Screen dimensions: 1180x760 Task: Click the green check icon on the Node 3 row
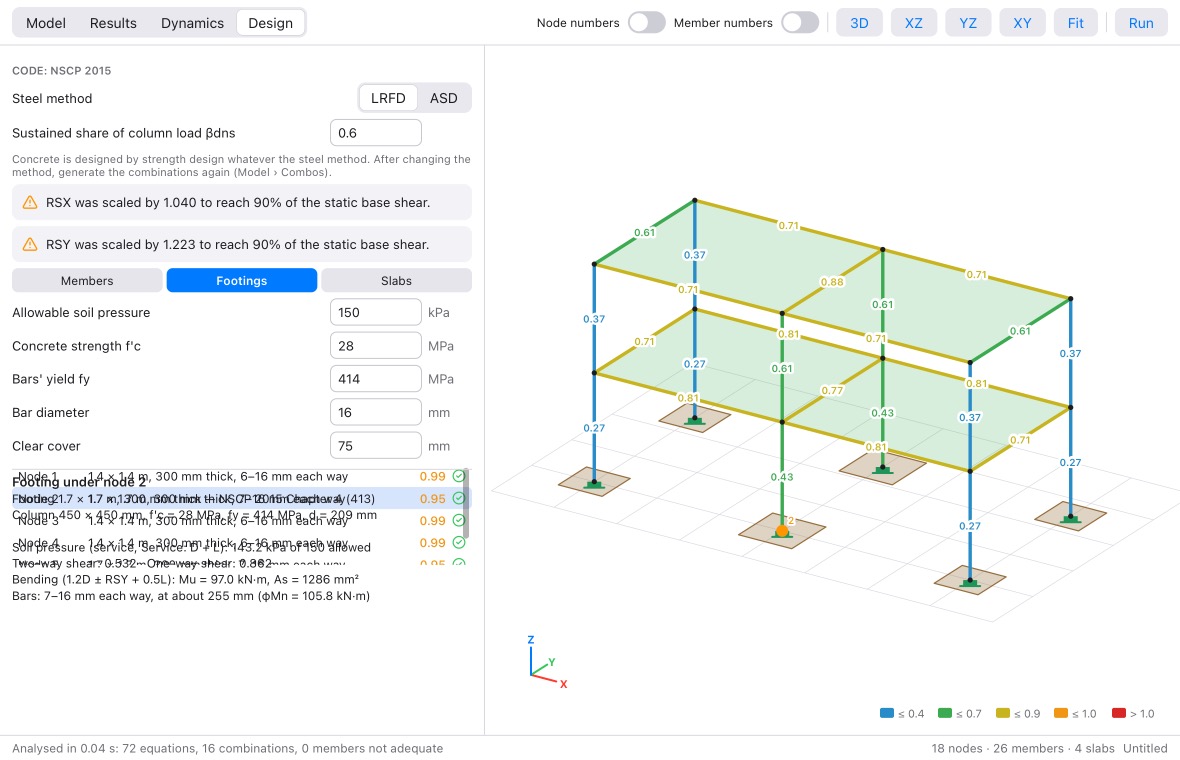[x=459, y=521]
